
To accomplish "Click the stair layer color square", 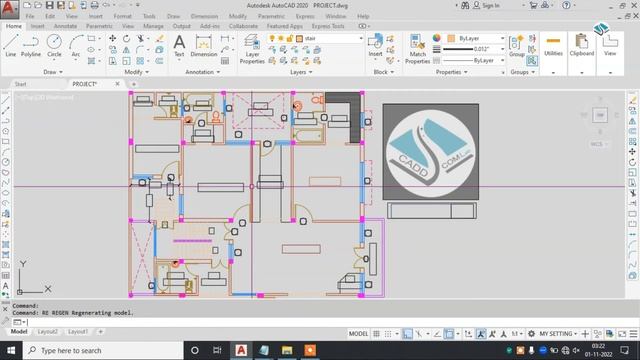I will tap(299, 38).
